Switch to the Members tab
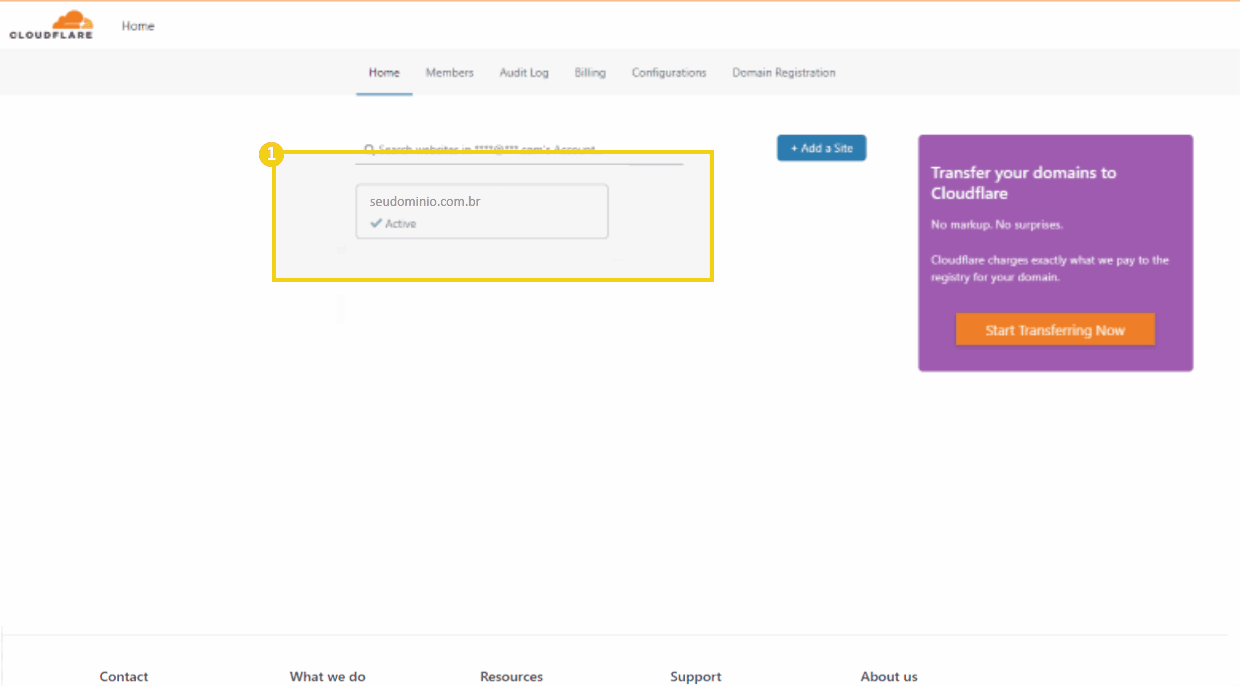The width and height of the screenshot is (1240, 686). coord(449,73)
